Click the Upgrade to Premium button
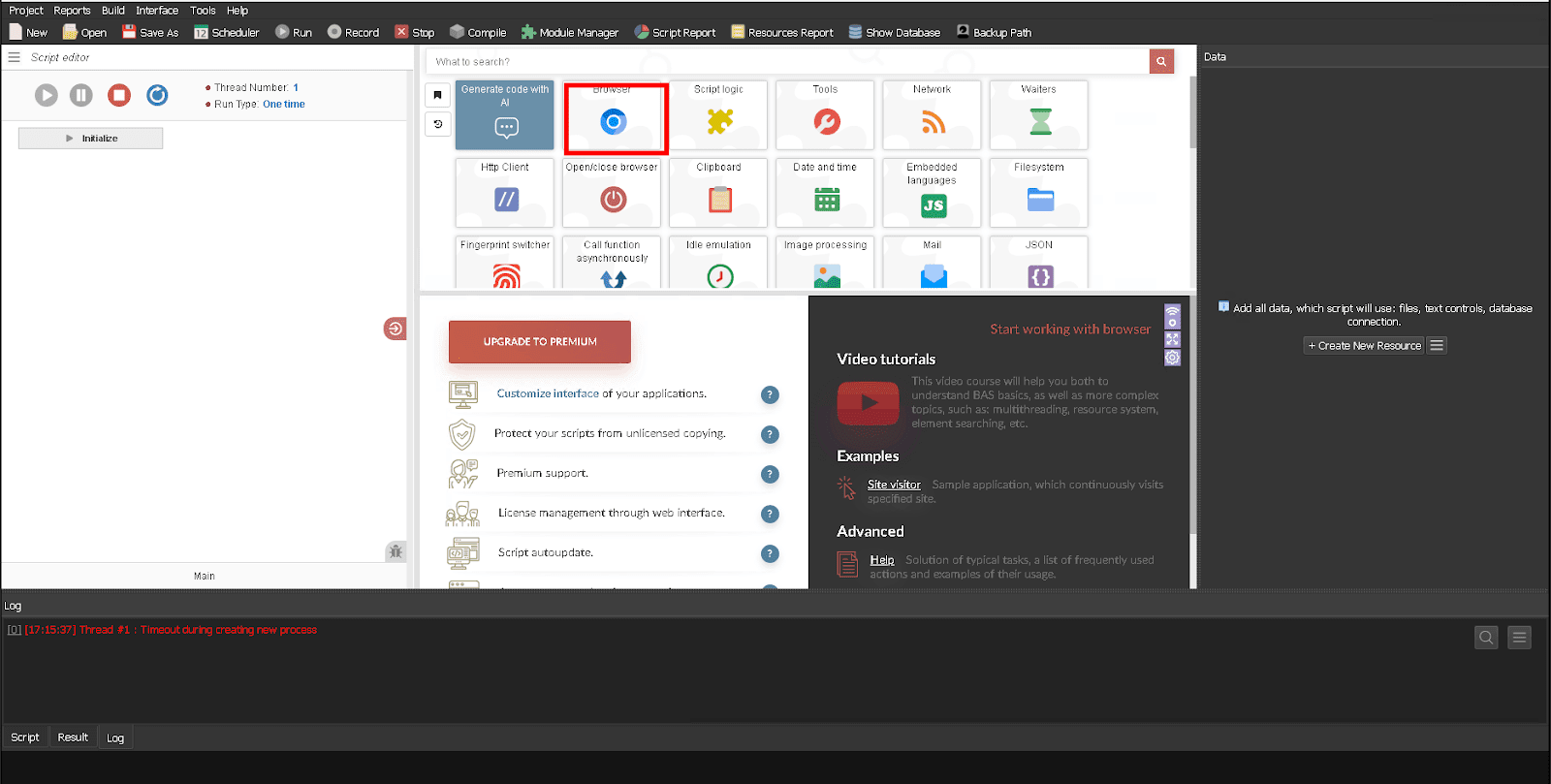 coord(540,342)
